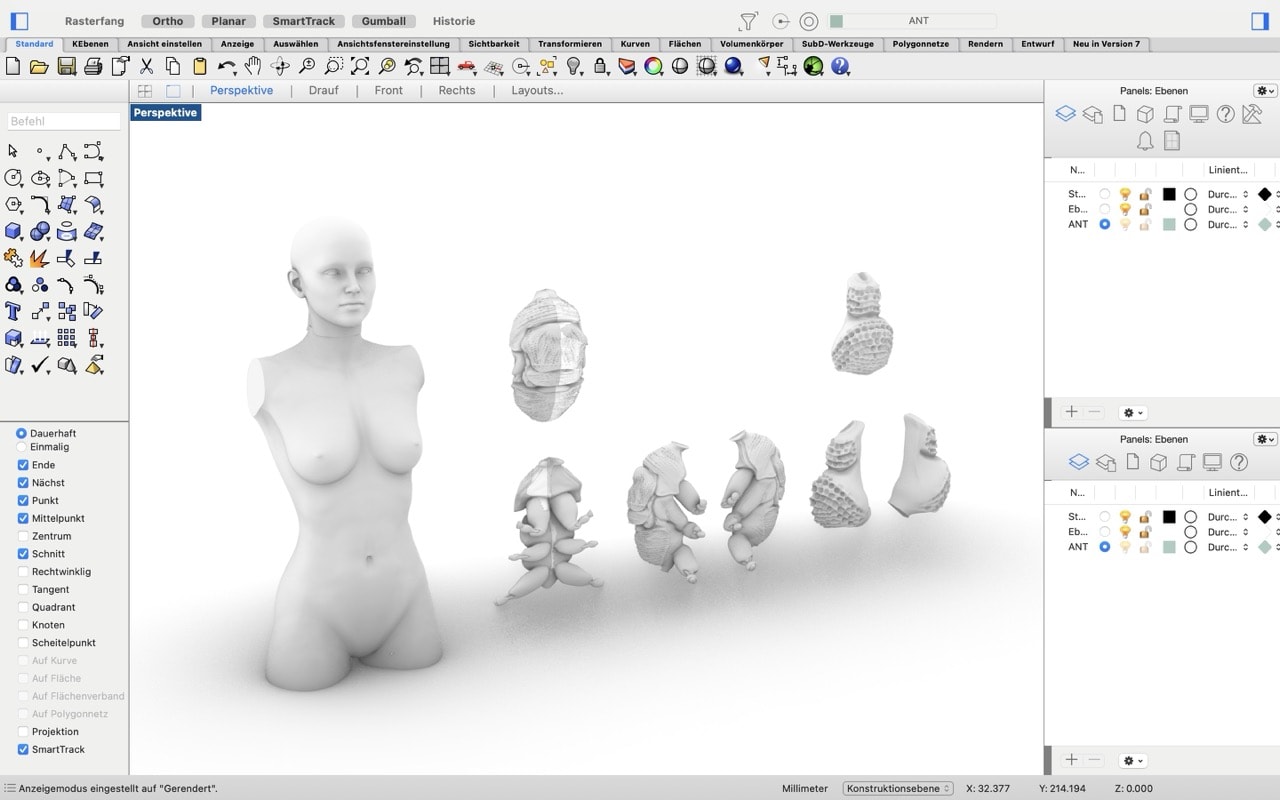This screenshot has height=800, width=1280.
Task: Switch to the Front viewport tab
Action: [388, 90]
